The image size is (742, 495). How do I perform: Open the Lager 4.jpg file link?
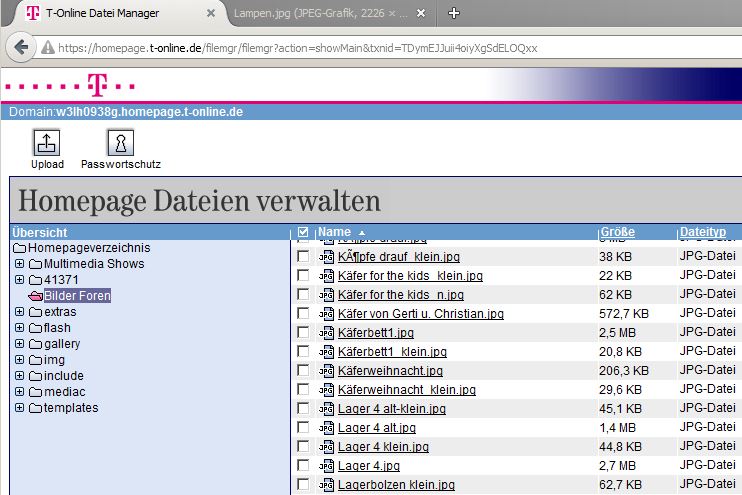pos(369,466)
